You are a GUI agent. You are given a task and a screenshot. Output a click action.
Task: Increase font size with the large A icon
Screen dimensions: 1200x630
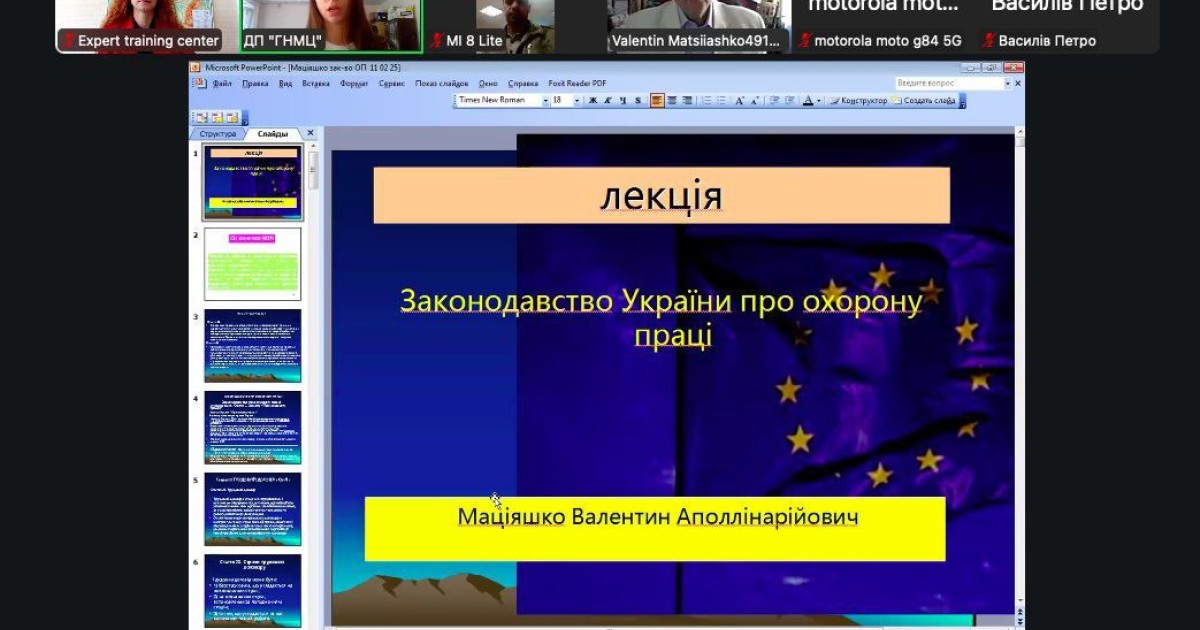[739, 100]
